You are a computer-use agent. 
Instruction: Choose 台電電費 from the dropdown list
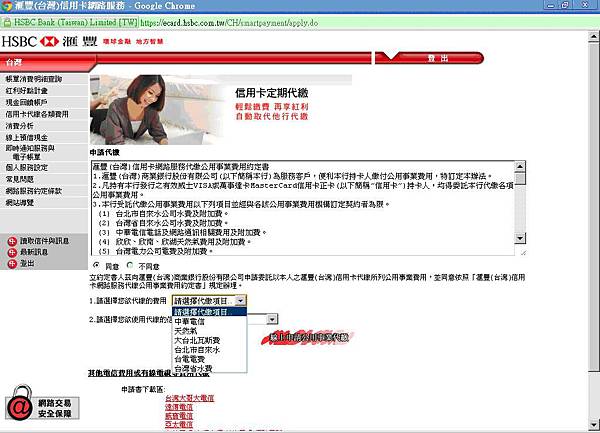tap(209, 360)
